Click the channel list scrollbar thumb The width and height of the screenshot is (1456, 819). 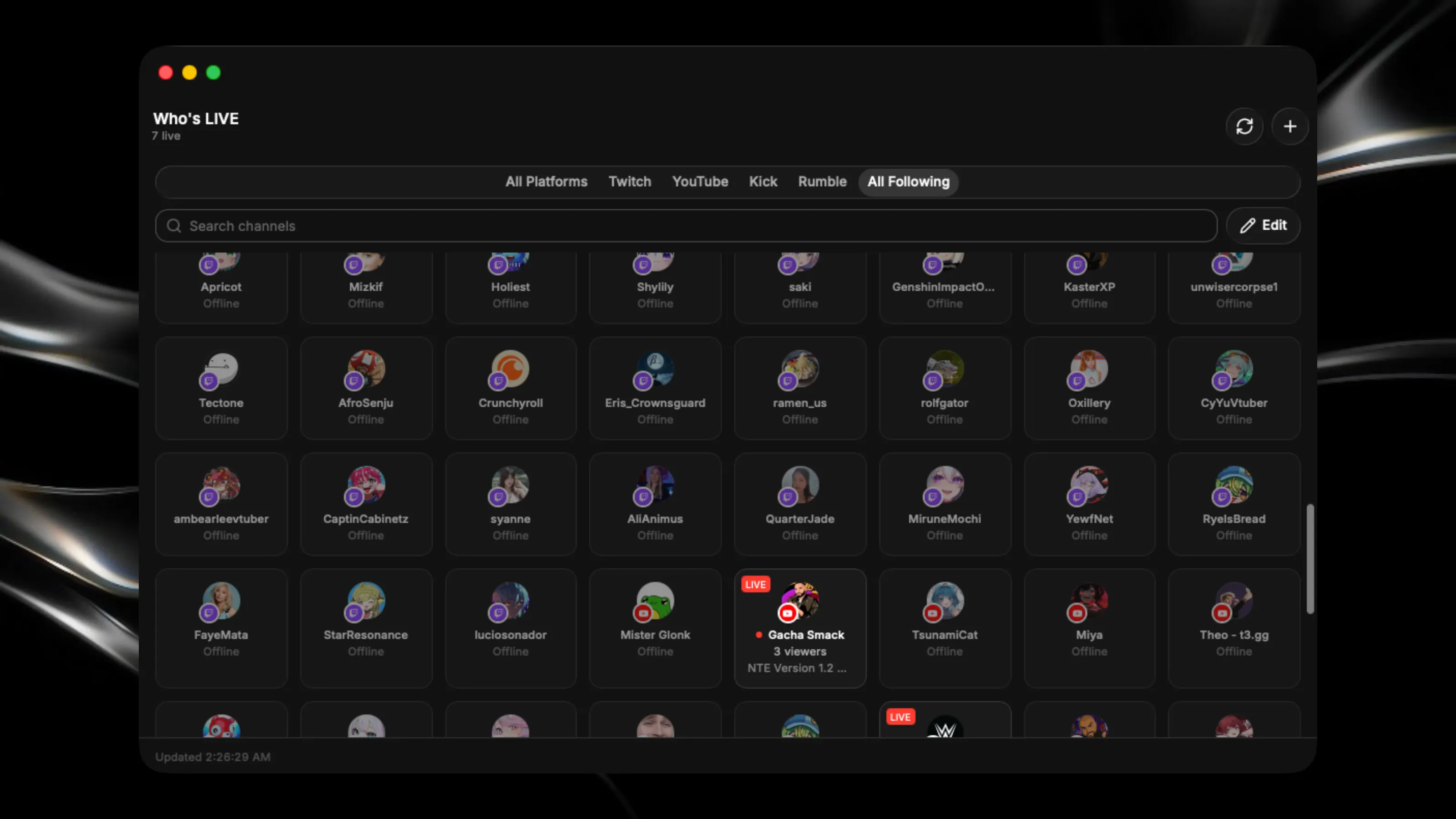pos(1310,559)
